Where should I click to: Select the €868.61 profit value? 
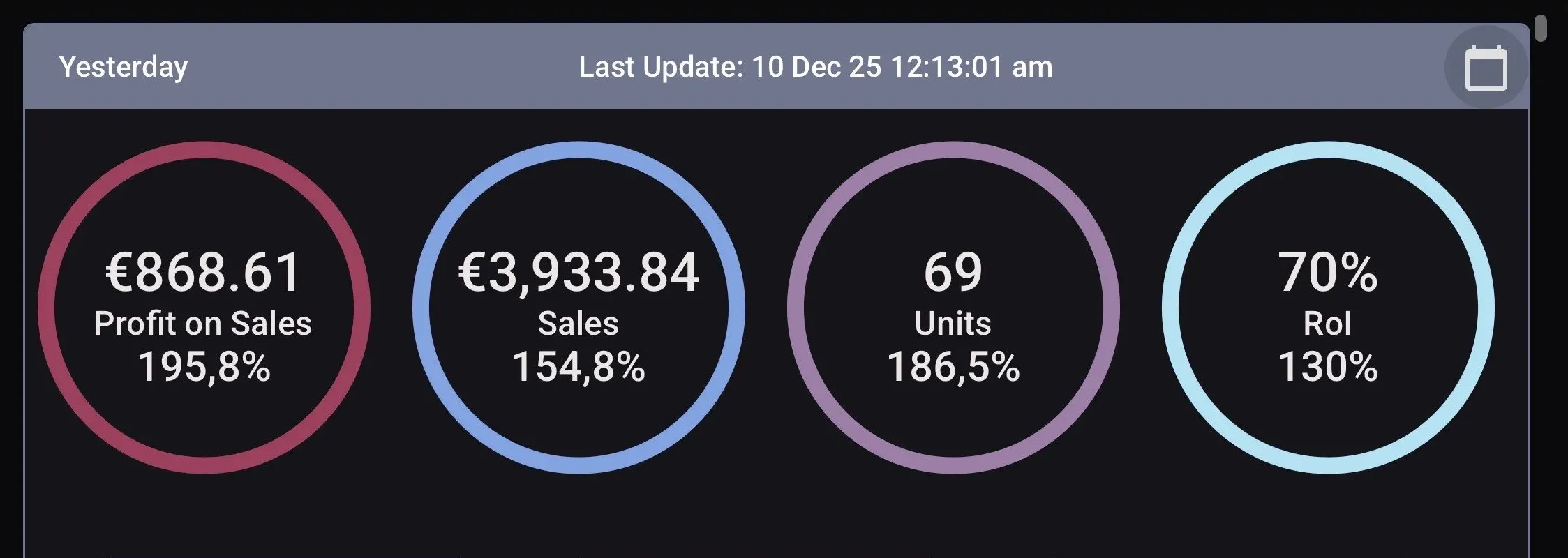point(203,272)
